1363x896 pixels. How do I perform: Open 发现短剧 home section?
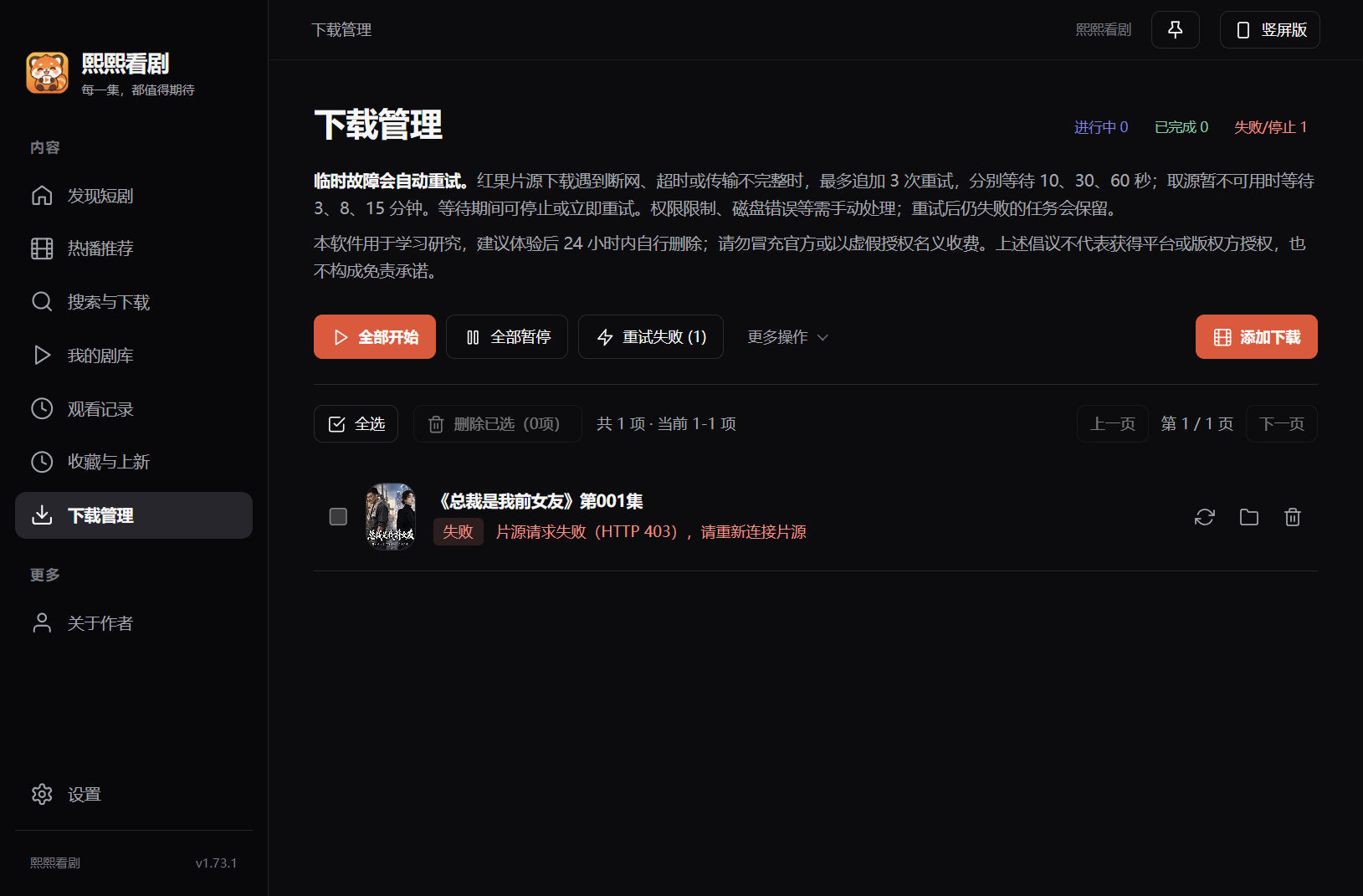tap(134, 196)
